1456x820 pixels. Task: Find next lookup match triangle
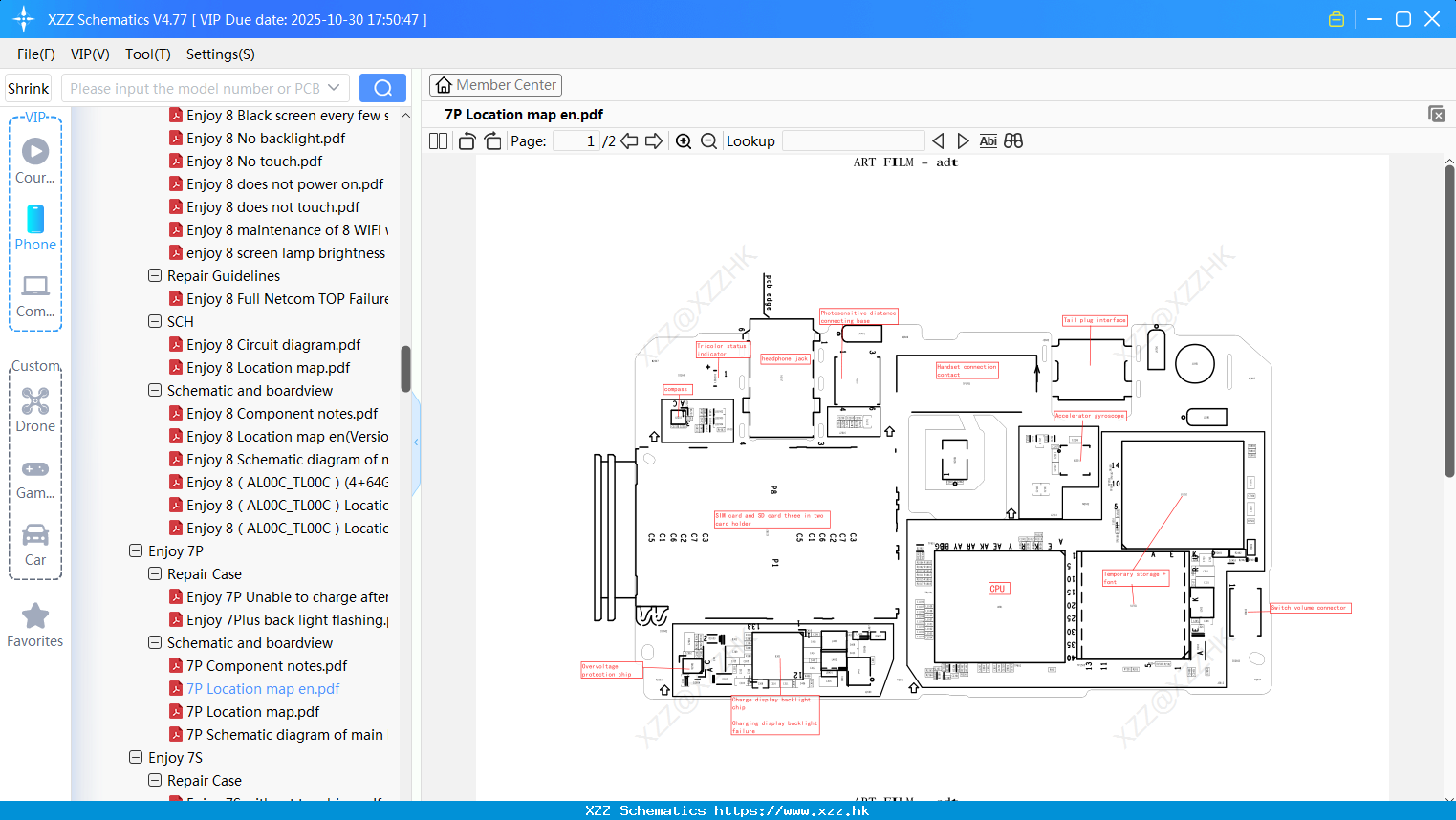click(x=963, y=140)
